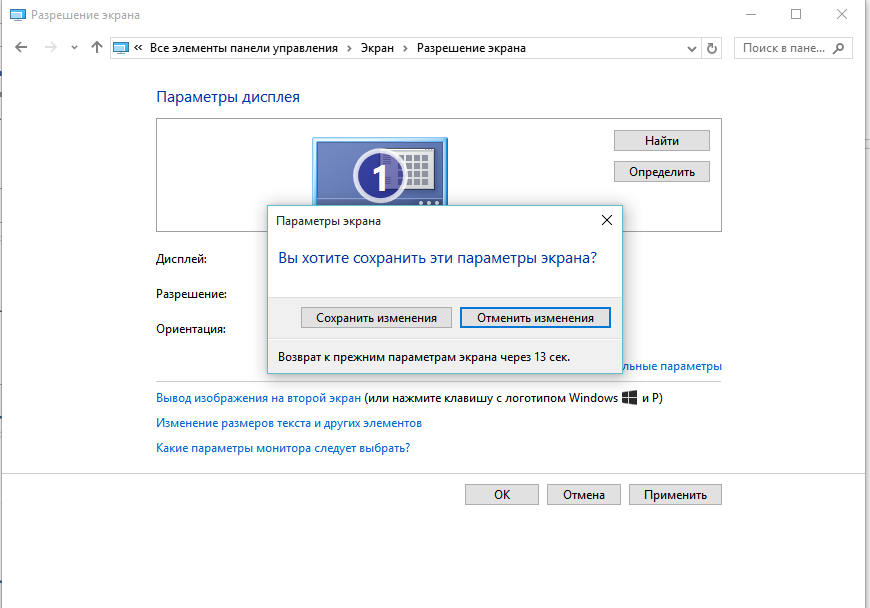Click the 'Дисплей:' label
The height and width of the screenshot is (608, 870).
click(181, 259)
